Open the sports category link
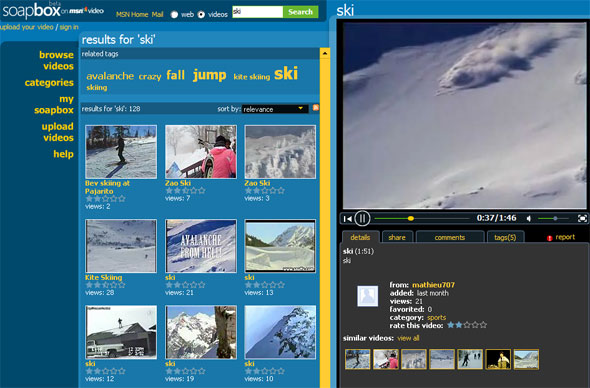The height and width of the screenshot is (388, 590). coord(436,318)
